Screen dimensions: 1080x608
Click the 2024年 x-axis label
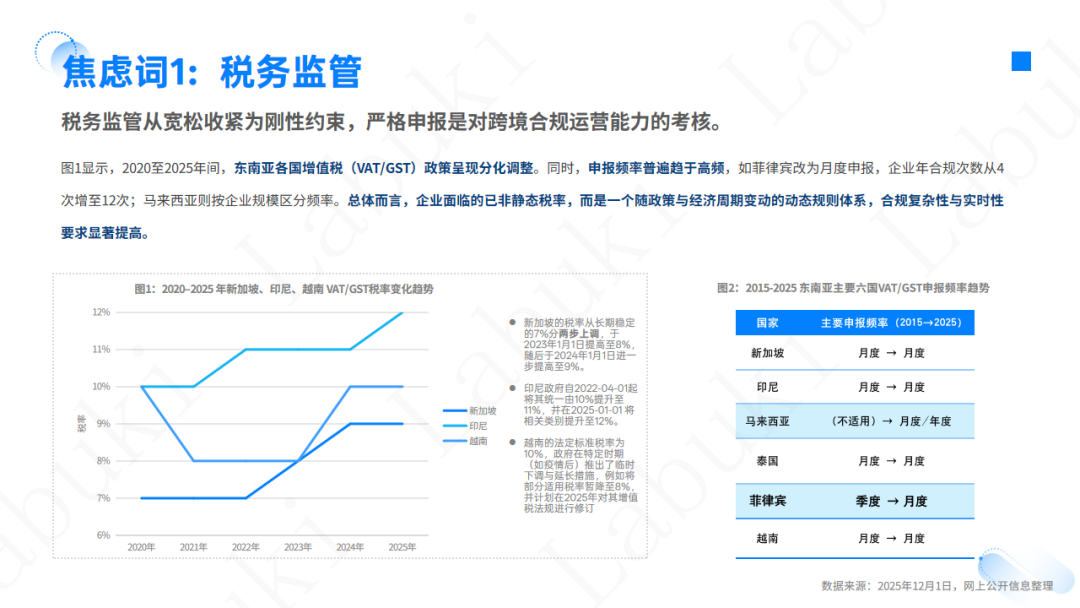coord(350,547)
